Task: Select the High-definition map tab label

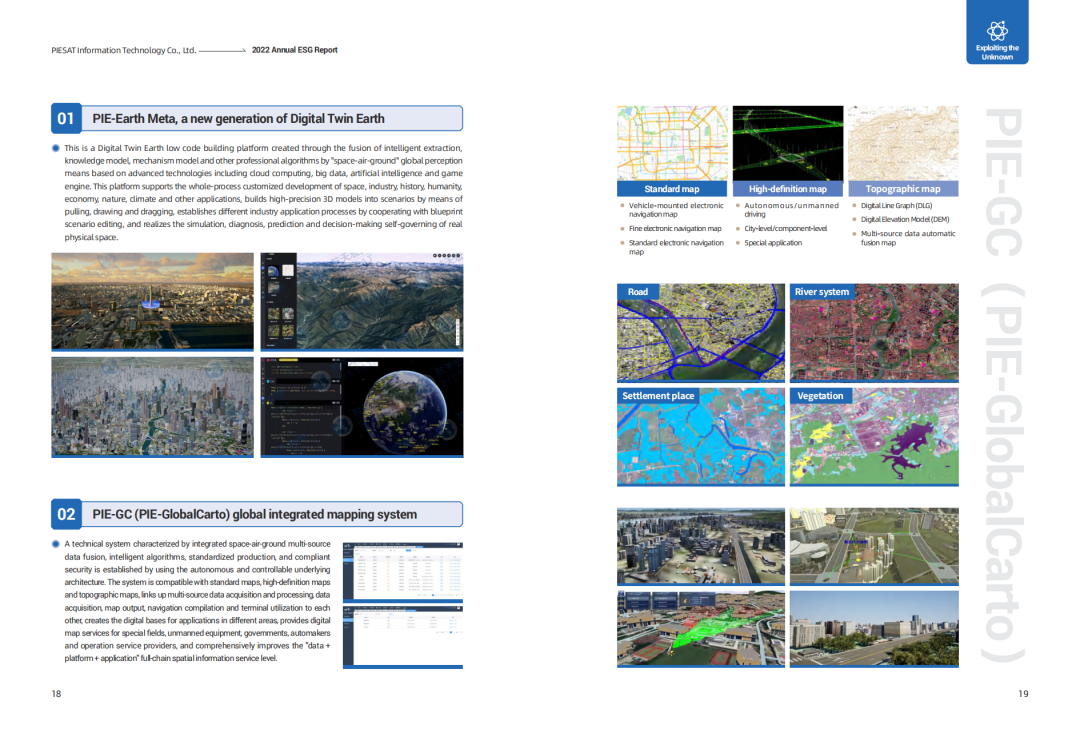Action: pos(788,189)
